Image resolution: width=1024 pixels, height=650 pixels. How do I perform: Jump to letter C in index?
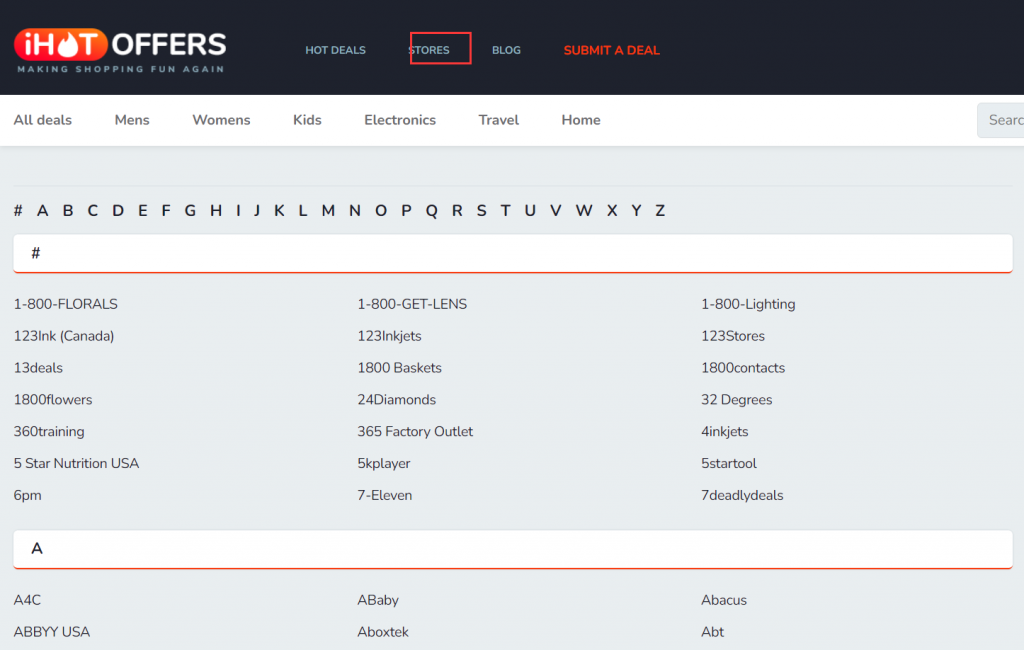(x=93, y=210)
